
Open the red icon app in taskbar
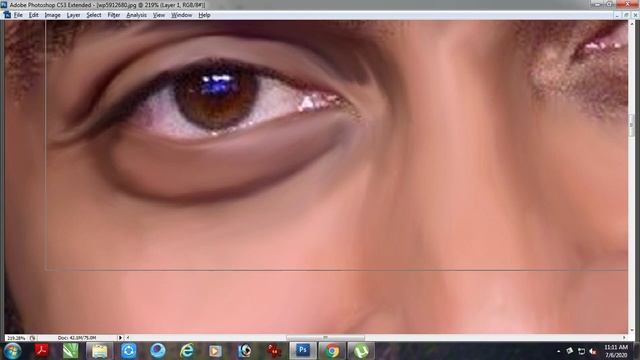click(274, 351)
